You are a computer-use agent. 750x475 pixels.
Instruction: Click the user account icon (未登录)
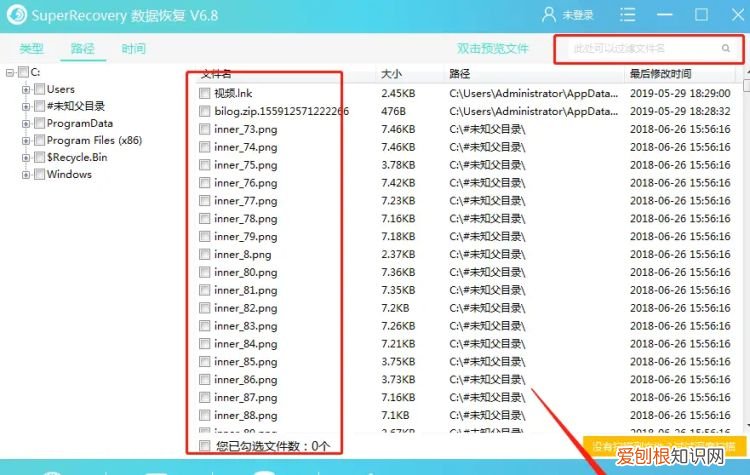(549, 15)
